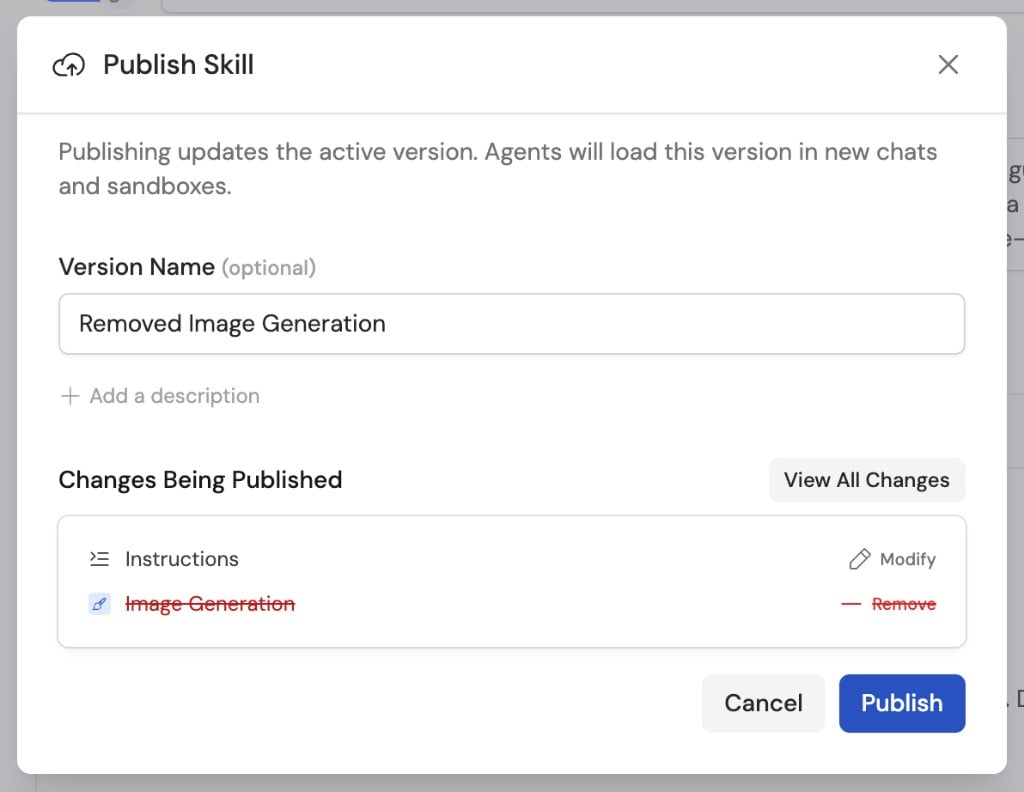
Task: Click the Publish Skill dialog title
Action: pos(178,65)
